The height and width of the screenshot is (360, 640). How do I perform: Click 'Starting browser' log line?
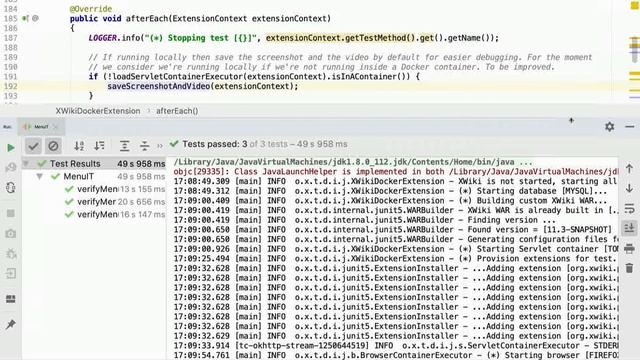[396, 355]
